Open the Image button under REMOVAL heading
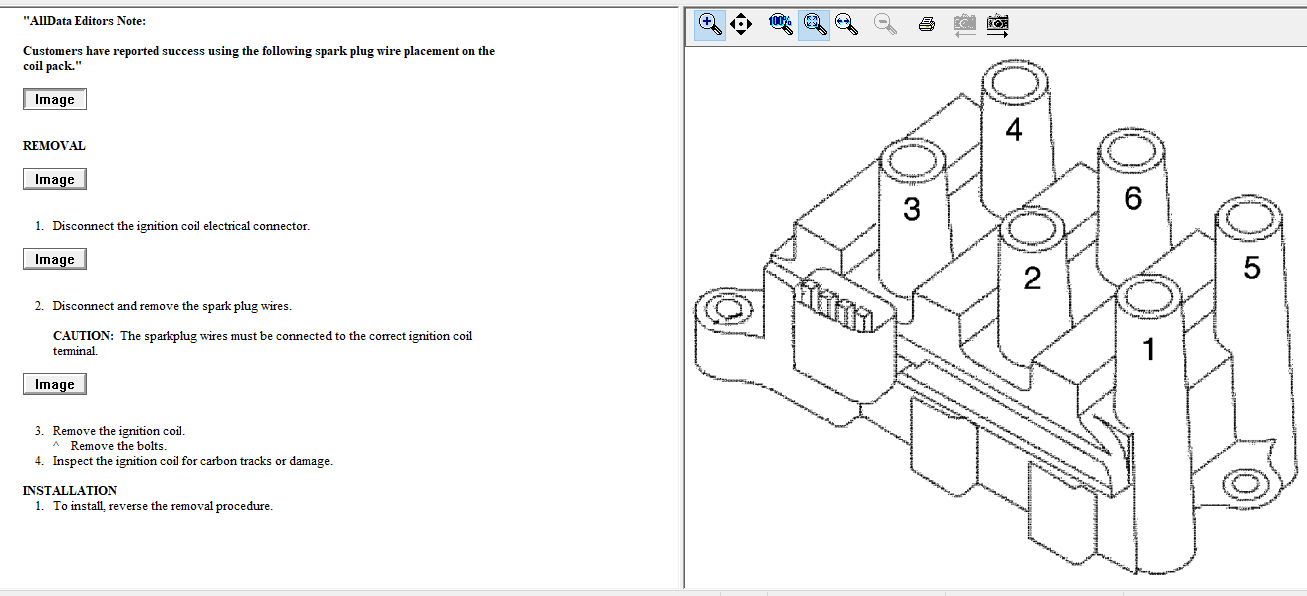The width and height of the screenshot is (1307, 596). tap(55, 179)
